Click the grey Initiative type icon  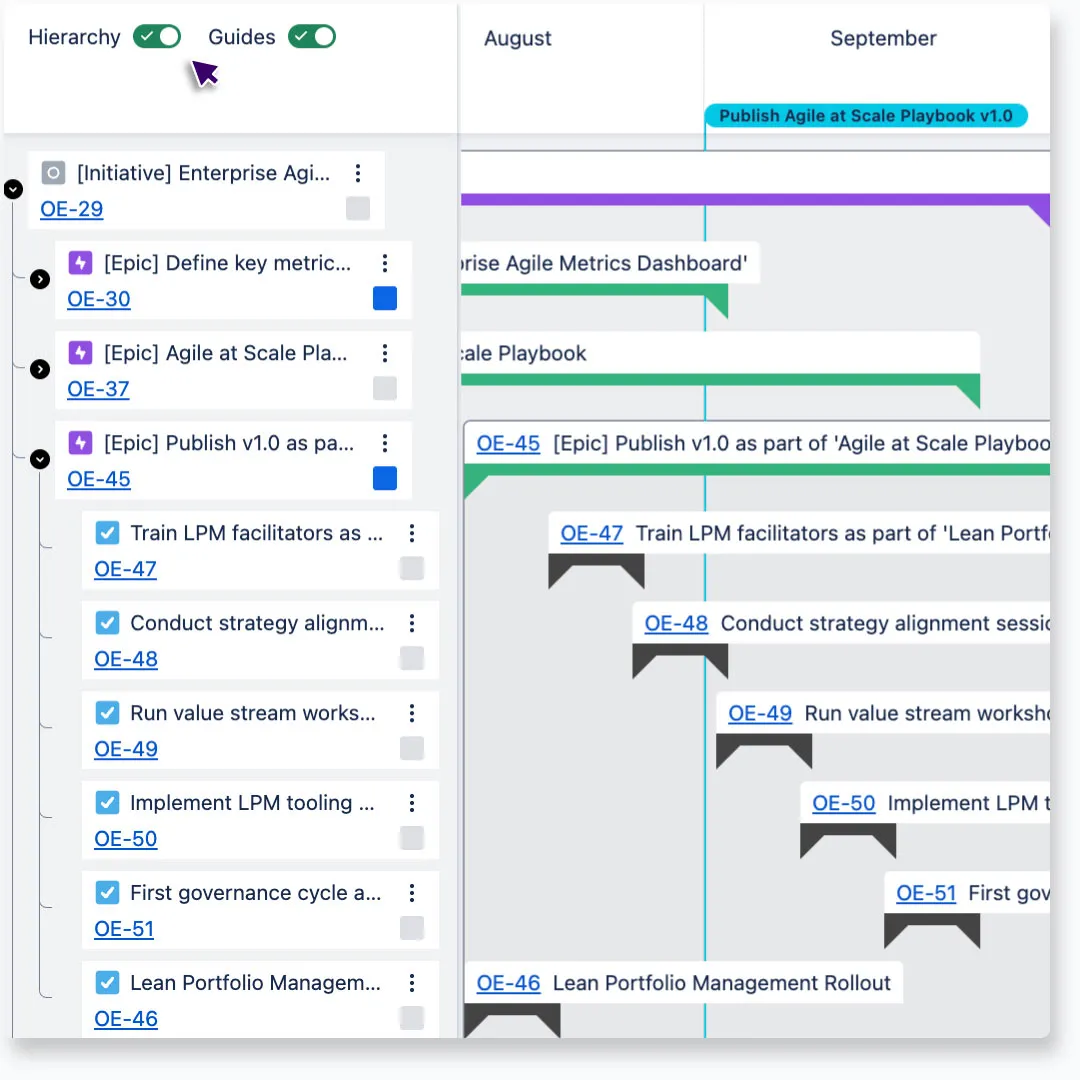(53, 173)
